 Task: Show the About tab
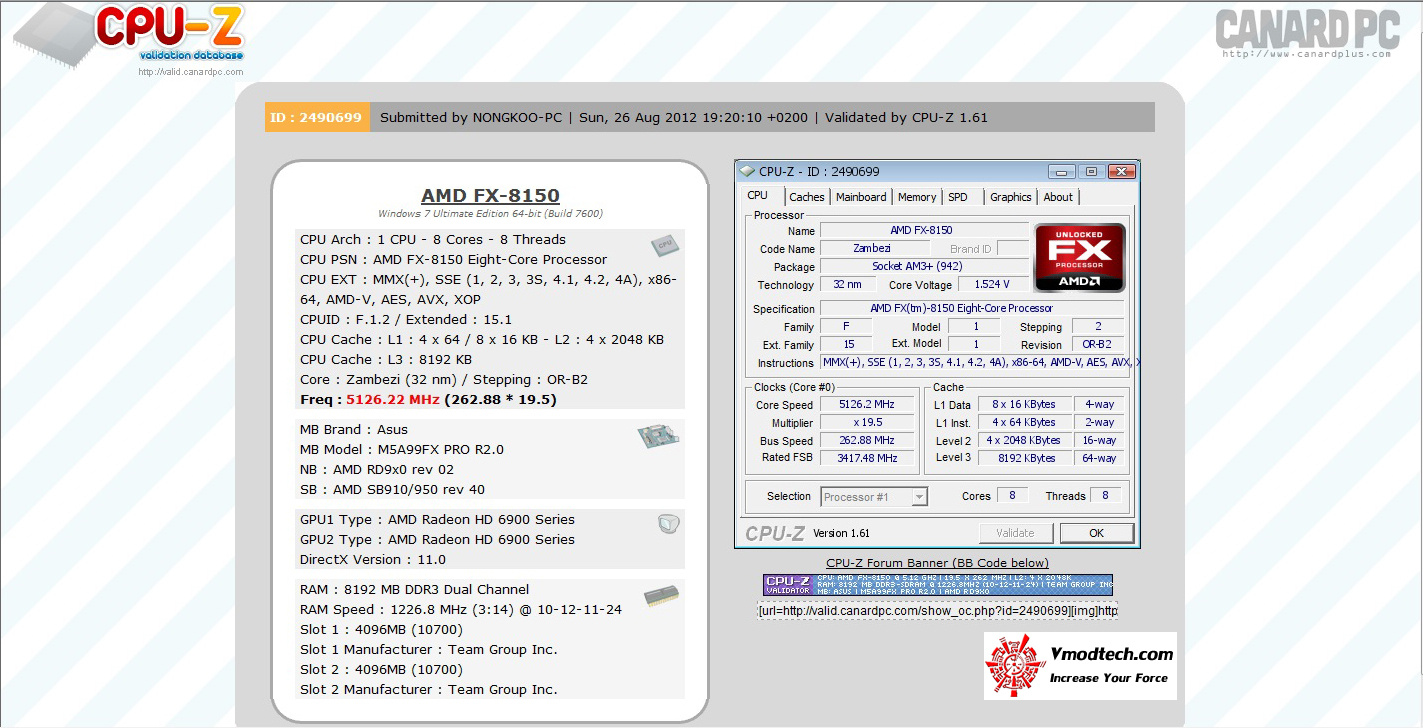[1058, 197]
